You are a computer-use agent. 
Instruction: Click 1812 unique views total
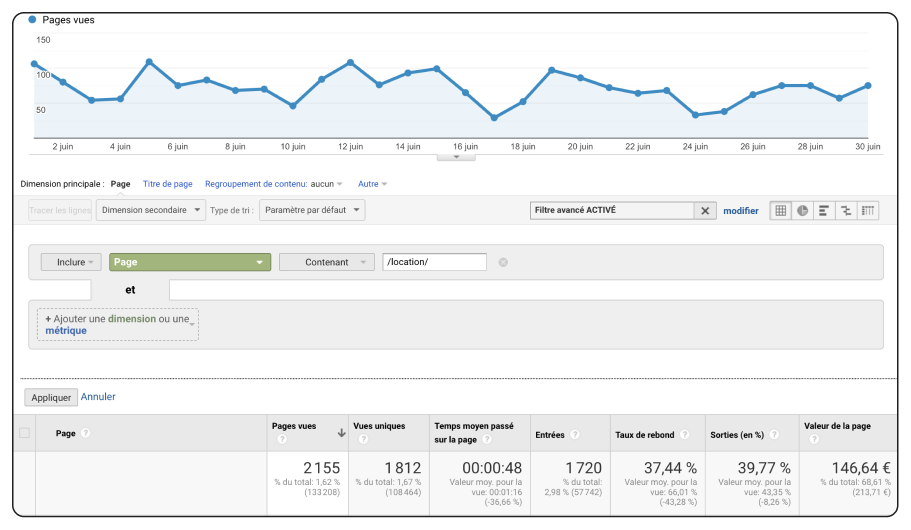coord(403,468)
